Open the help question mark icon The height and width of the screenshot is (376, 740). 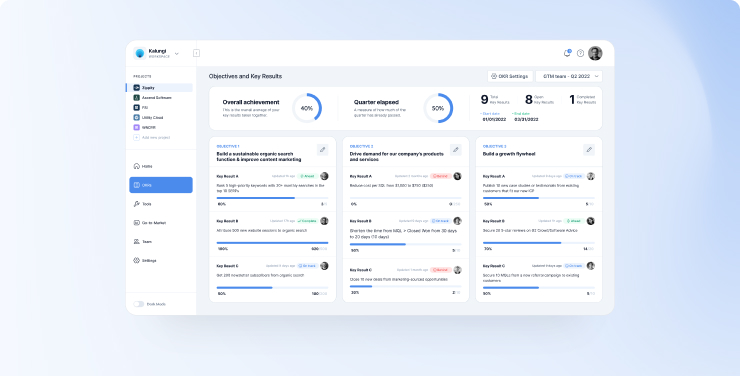pyautogui.click(x=580, y=53)
